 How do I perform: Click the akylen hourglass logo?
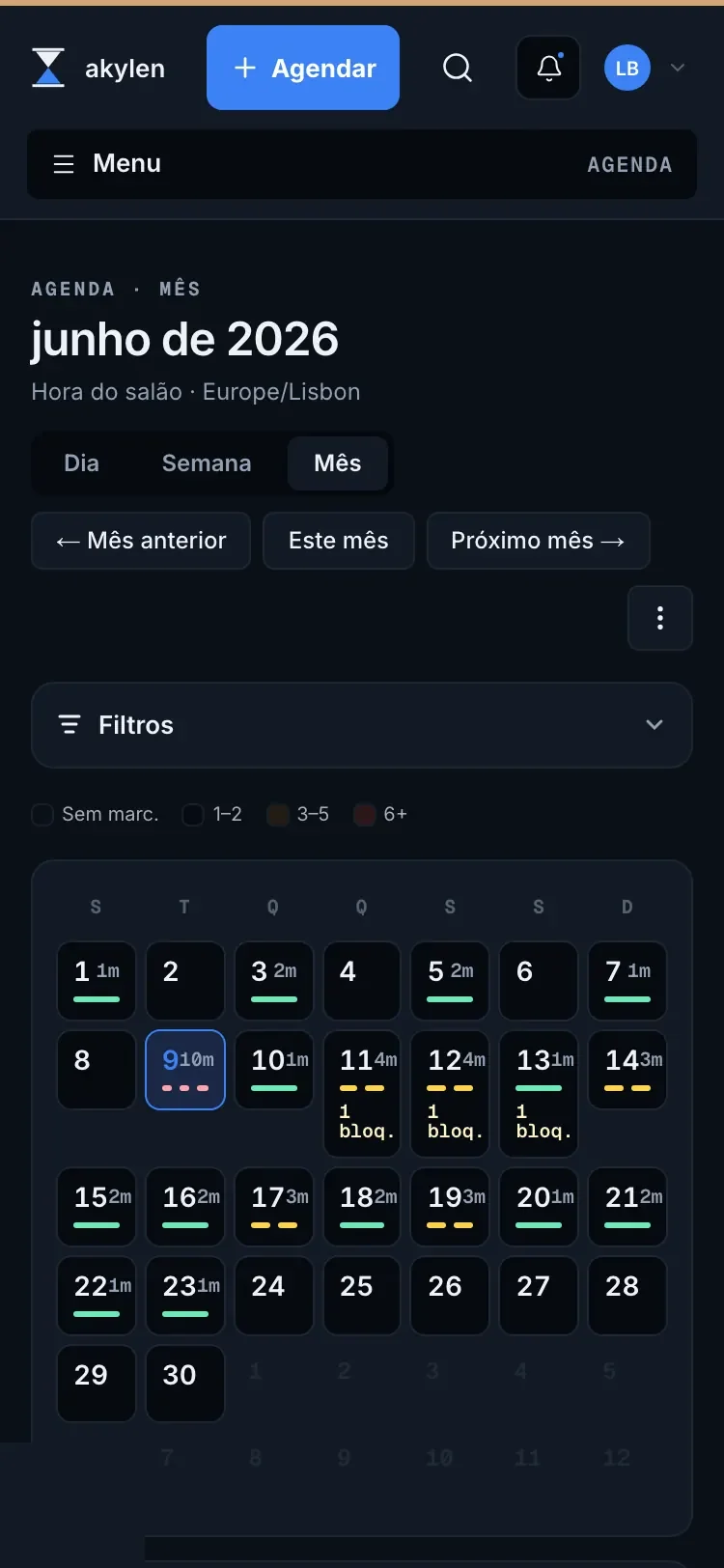(48, 68)
